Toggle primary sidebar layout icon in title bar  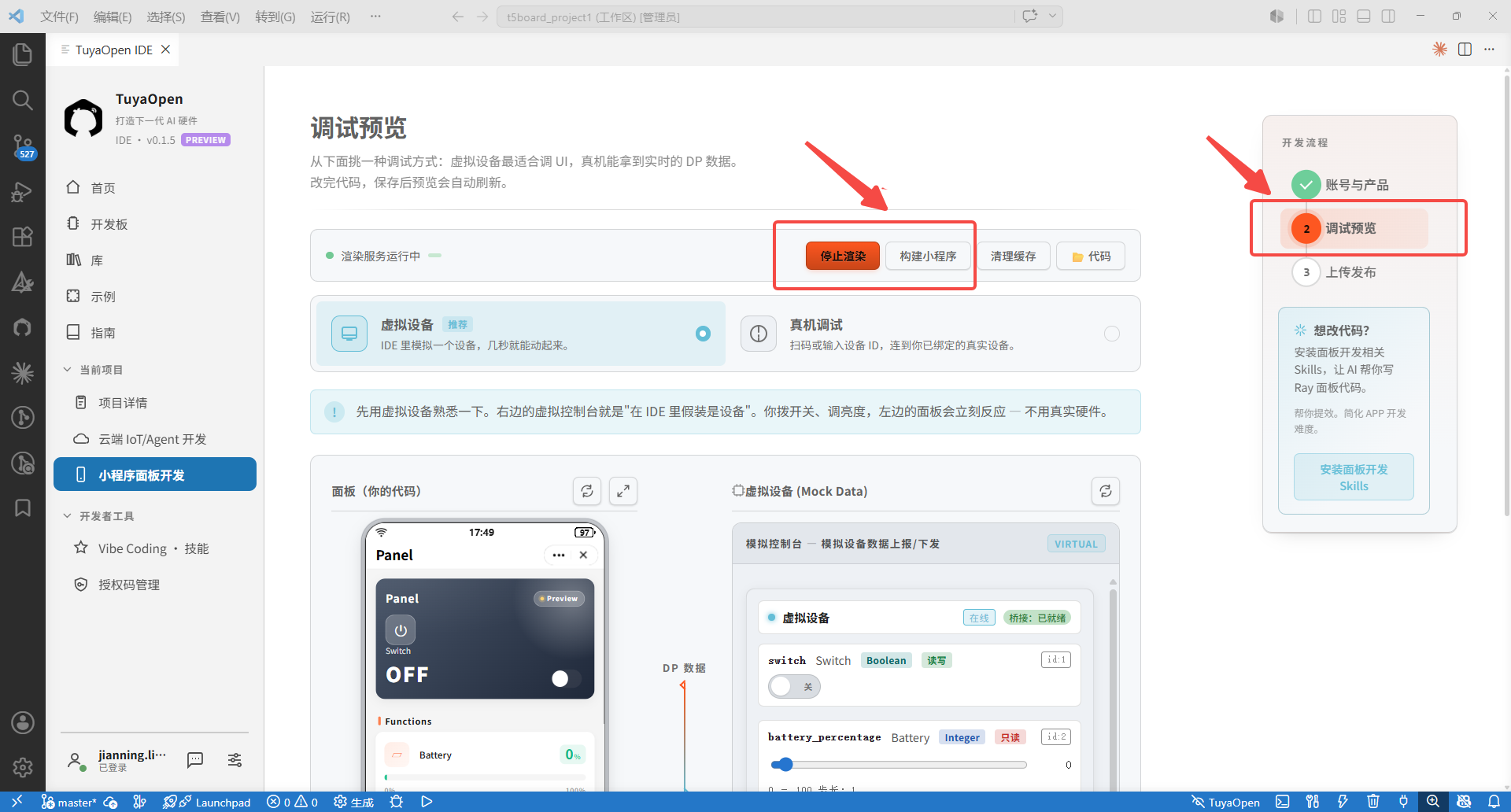pyautogui.click(x=1314, y=17)
